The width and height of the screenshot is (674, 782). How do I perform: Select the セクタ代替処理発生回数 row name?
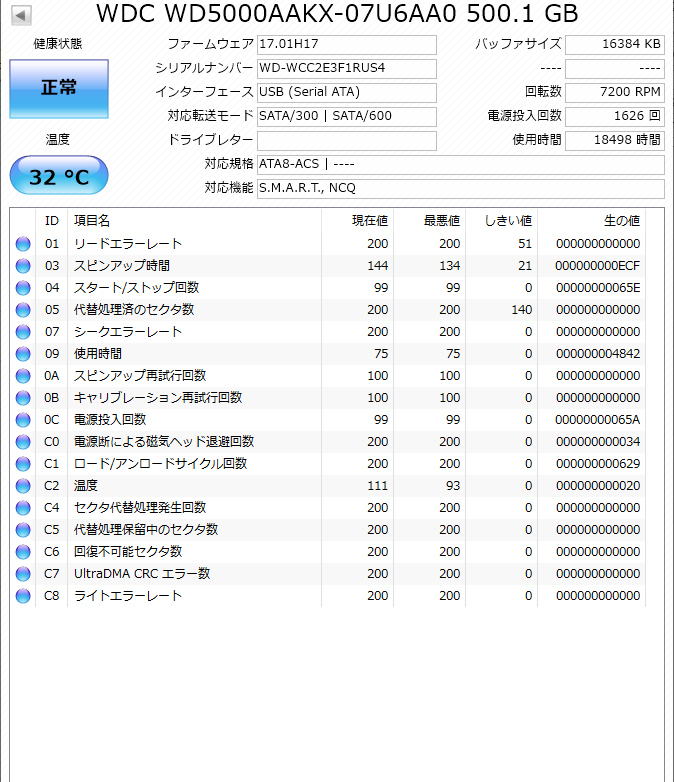pyautogui.click(x=140, y=508)
